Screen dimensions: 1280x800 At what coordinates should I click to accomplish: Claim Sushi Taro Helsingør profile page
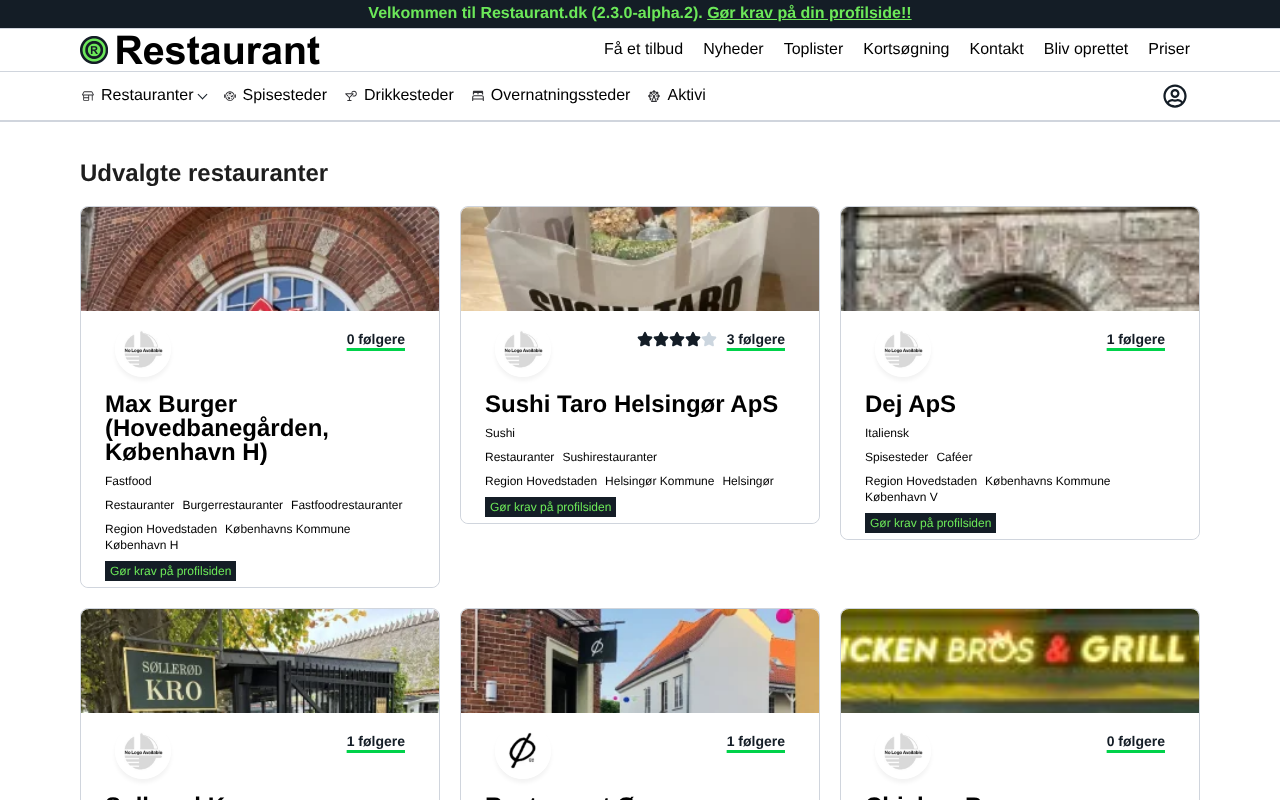(550, 507)
